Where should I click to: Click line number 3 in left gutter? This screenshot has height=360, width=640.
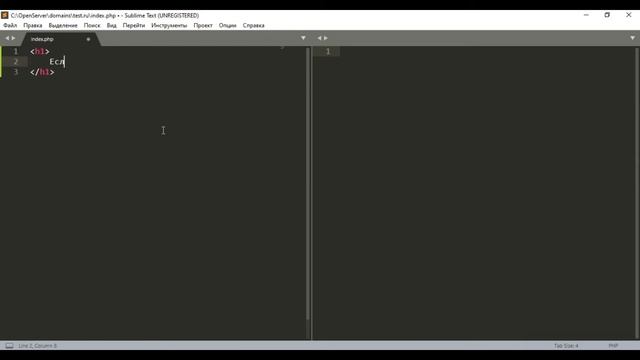(x=16, y=72)
